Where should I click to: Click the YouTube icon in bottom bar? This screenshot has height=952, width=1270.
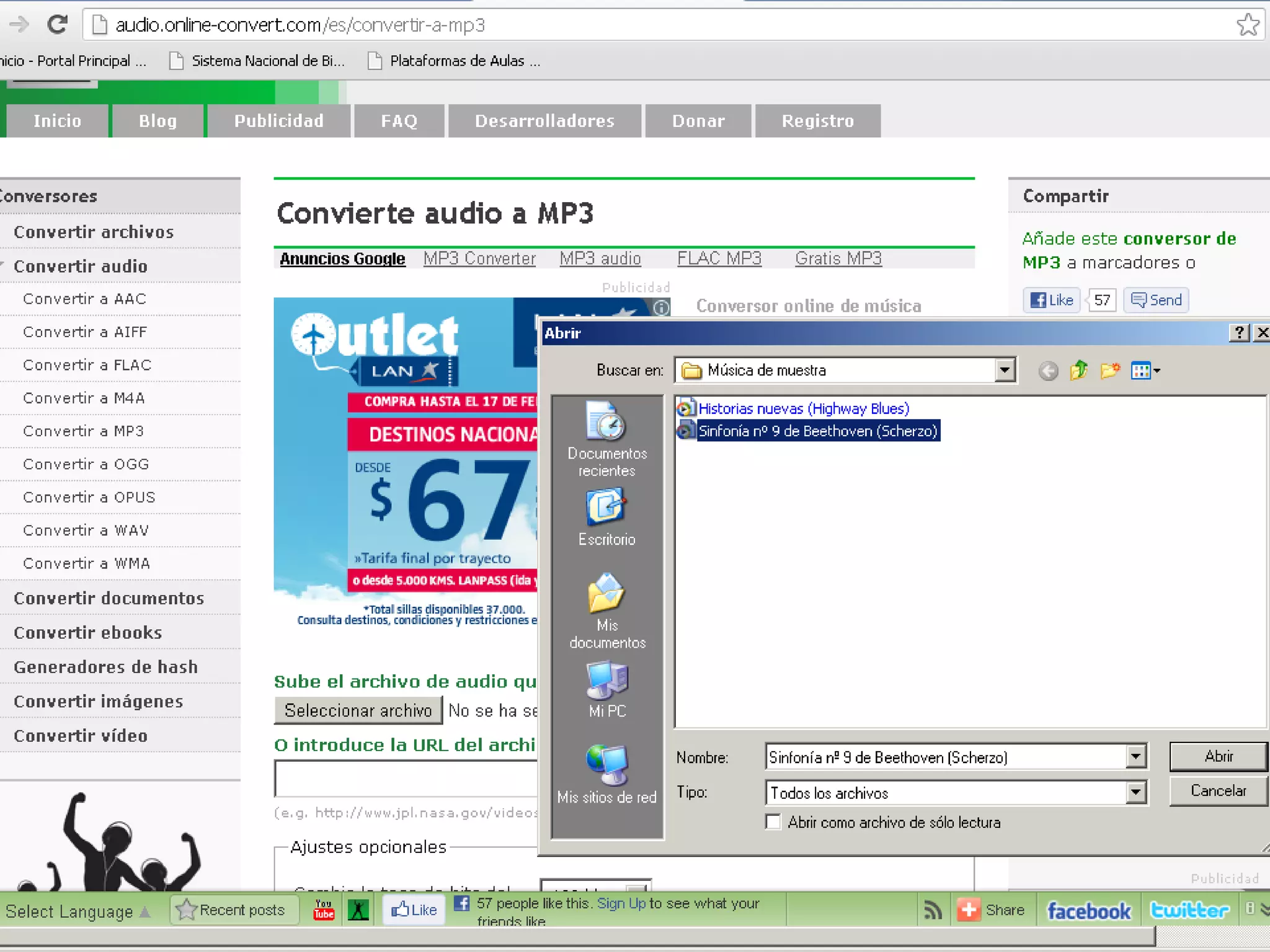324,910
